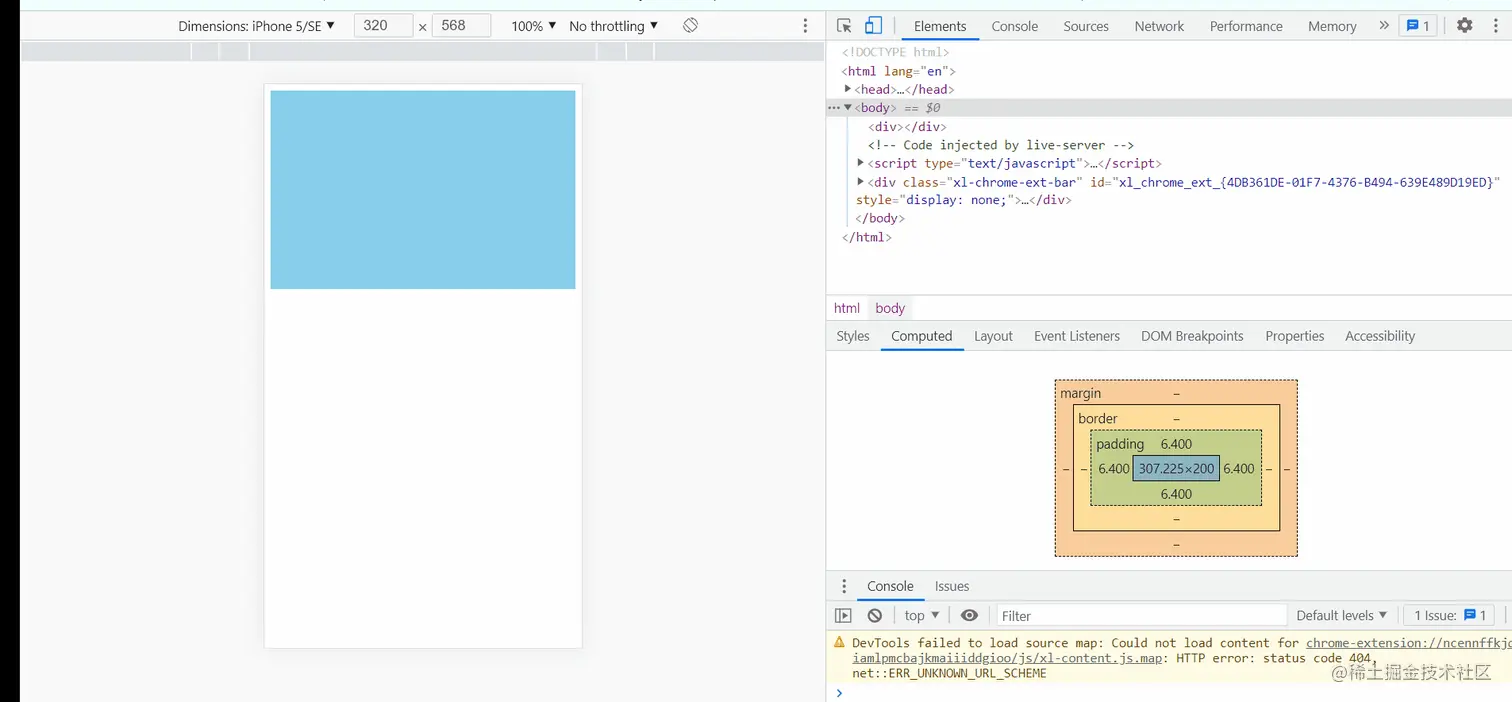Click the warning triangle icon in console

[839, 643]
